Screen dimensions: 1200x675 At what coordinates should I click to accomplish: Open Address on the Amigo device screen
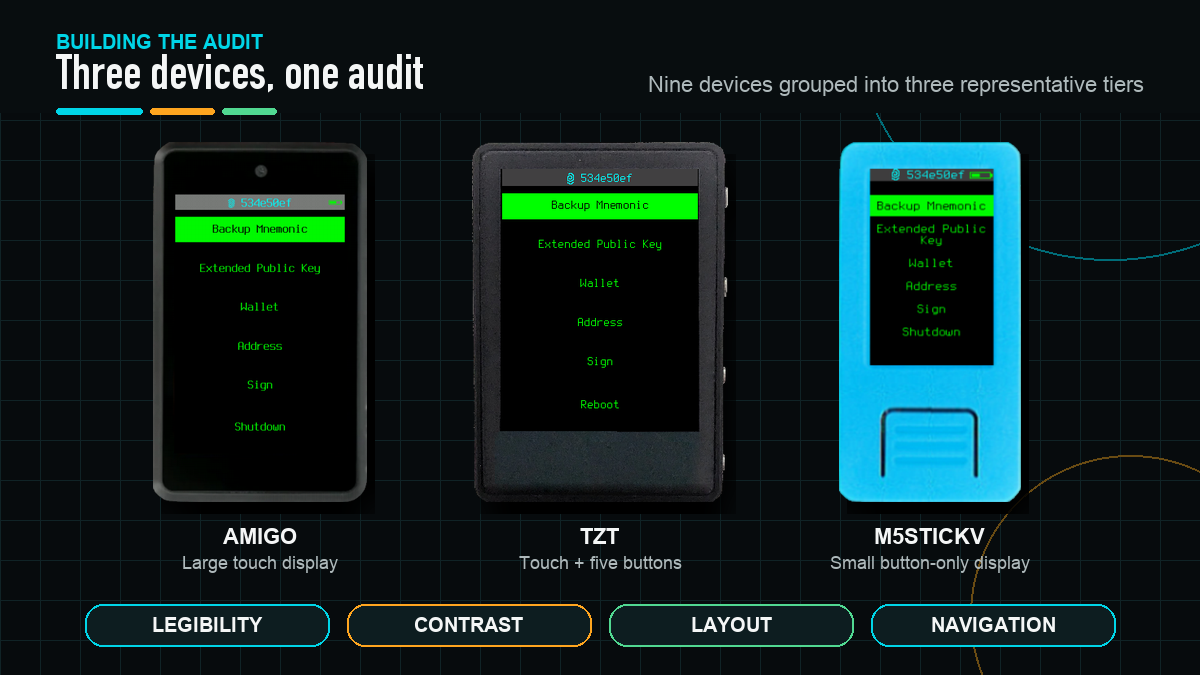260,346
